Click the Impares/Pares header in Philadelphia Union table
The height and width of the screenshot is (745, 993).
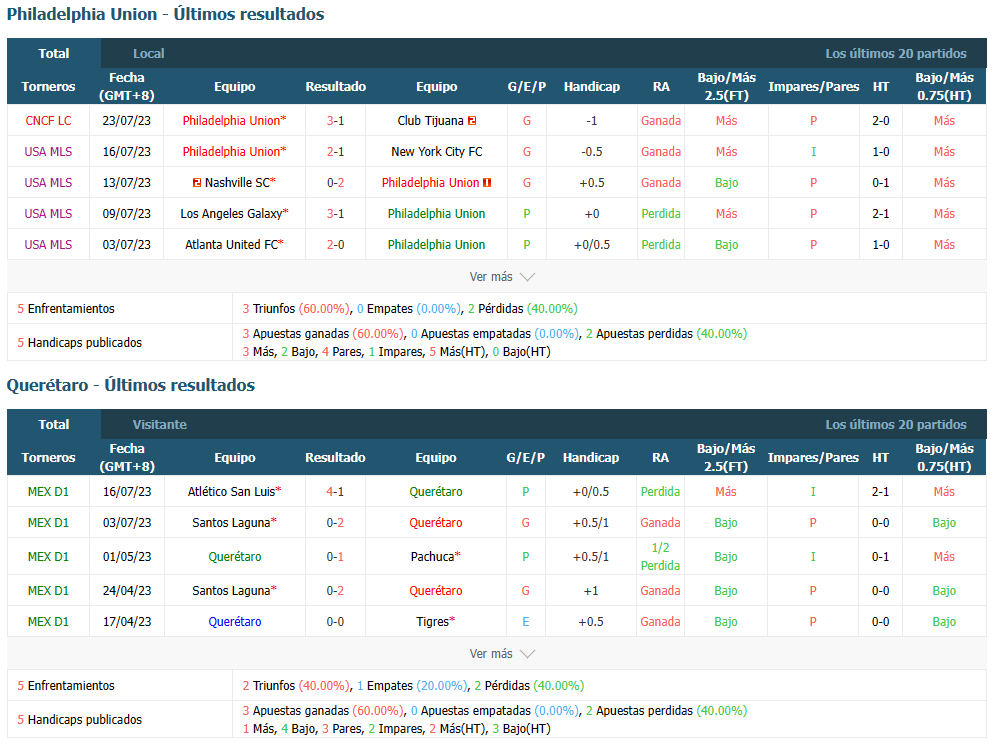pyautogui.click(x=814, y=86)
